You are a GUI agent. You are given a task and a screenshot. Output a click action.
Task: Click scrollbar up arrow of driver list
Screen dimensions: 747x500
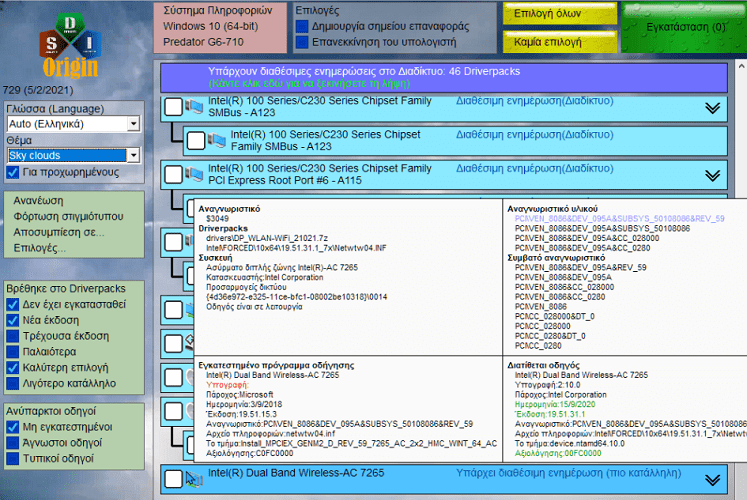tap(741, 67)
